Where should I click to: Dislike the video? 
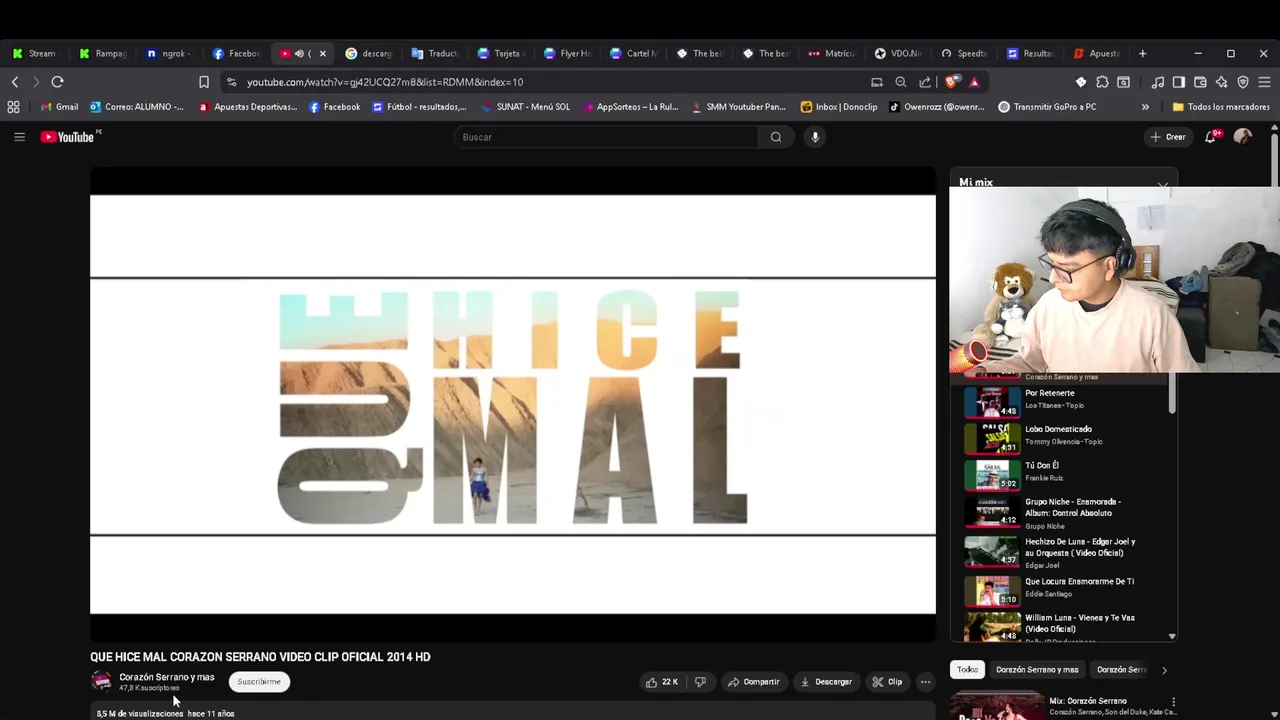700,682
